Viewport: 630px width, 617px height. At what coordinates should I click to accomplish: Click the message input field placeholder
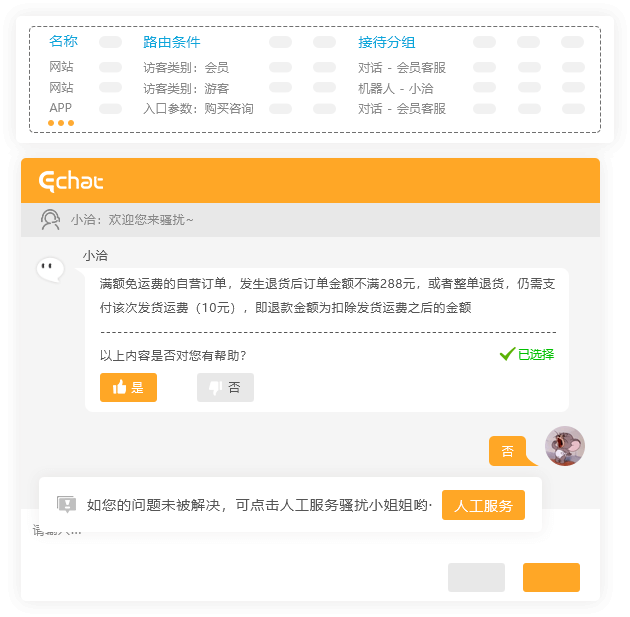(57, 530)
